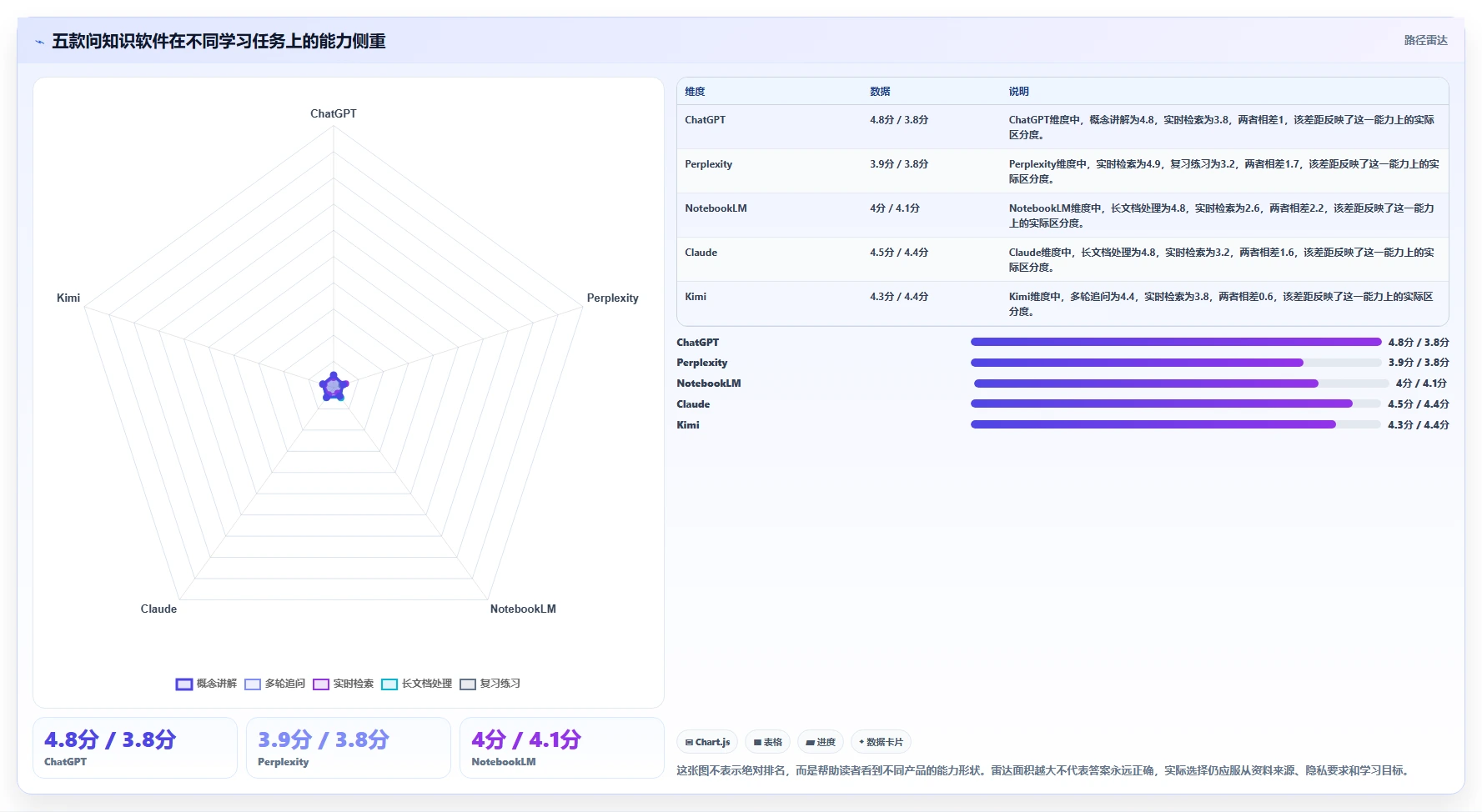Screen dimensions: 1482x812
Task: Click Kimi label in the bar list
Action: point(688,425)
